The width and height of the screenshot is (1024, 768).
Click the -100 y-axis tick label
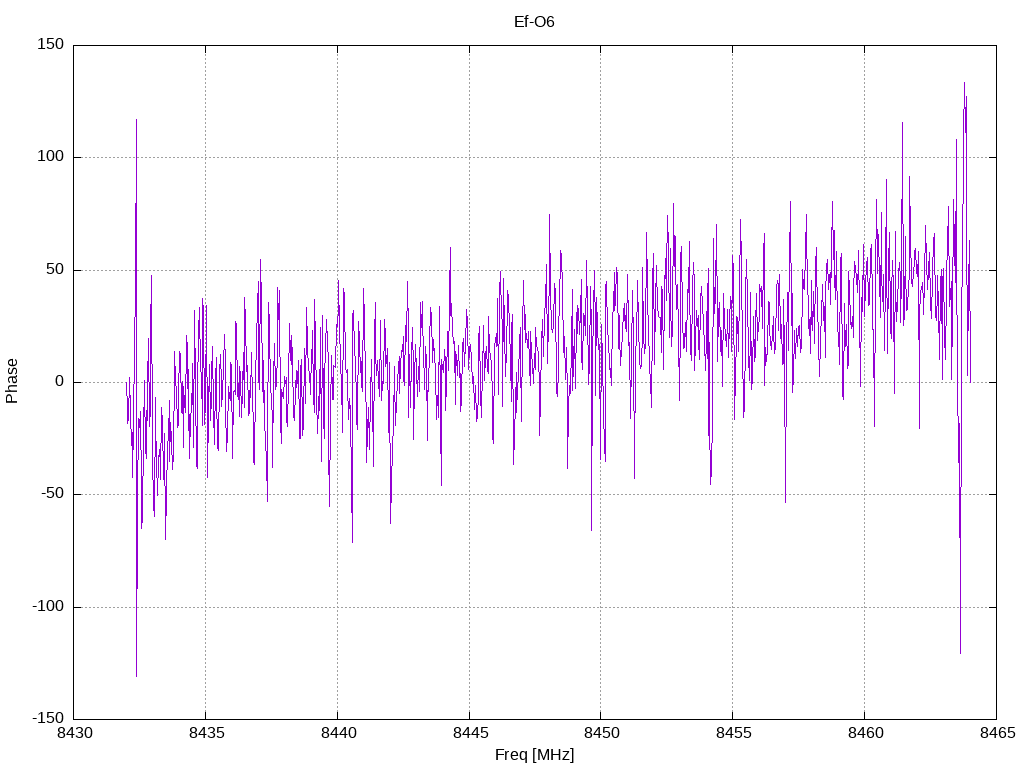click(48, 607)
